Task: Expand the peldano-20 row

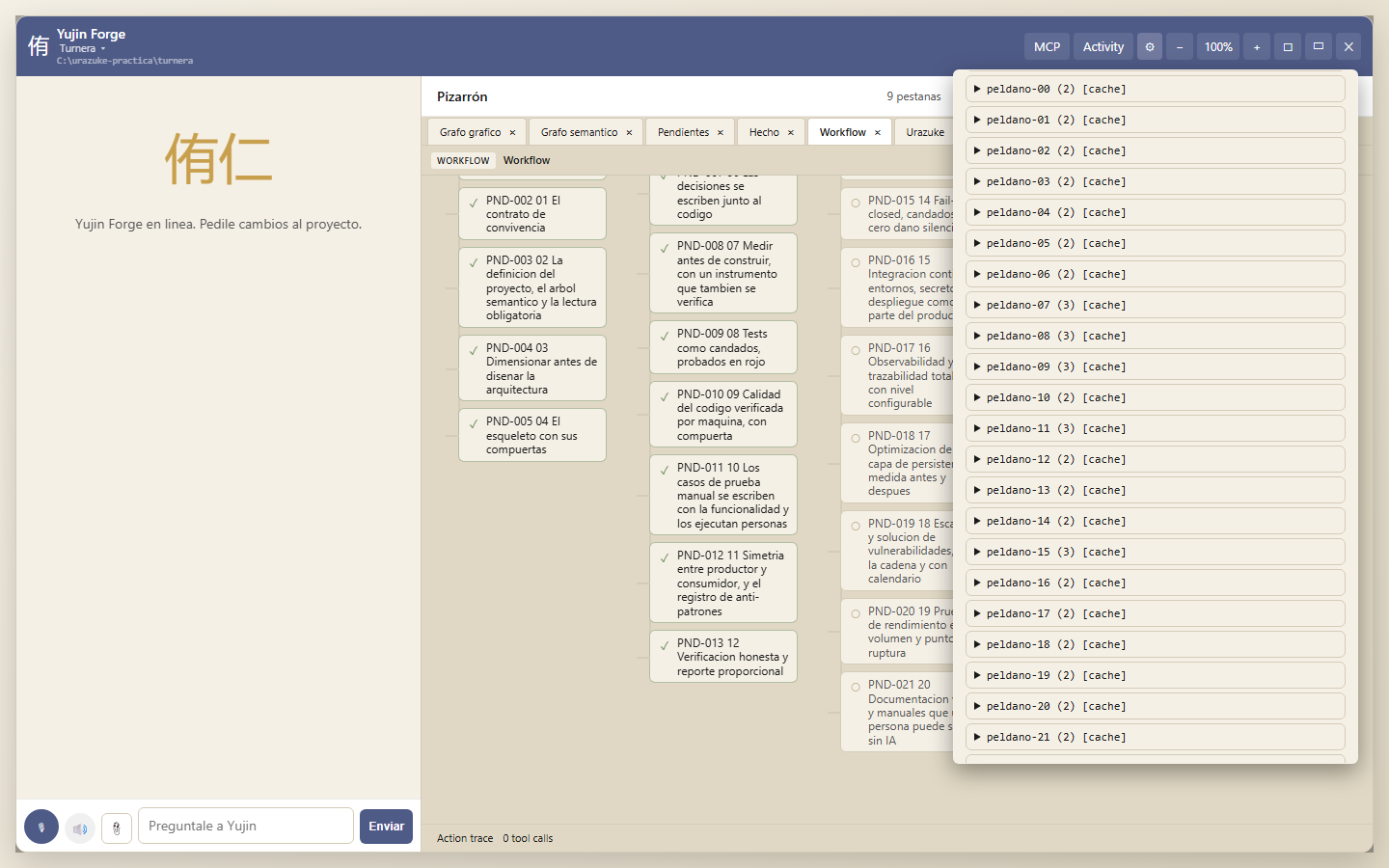Action: click(1156, 706)
